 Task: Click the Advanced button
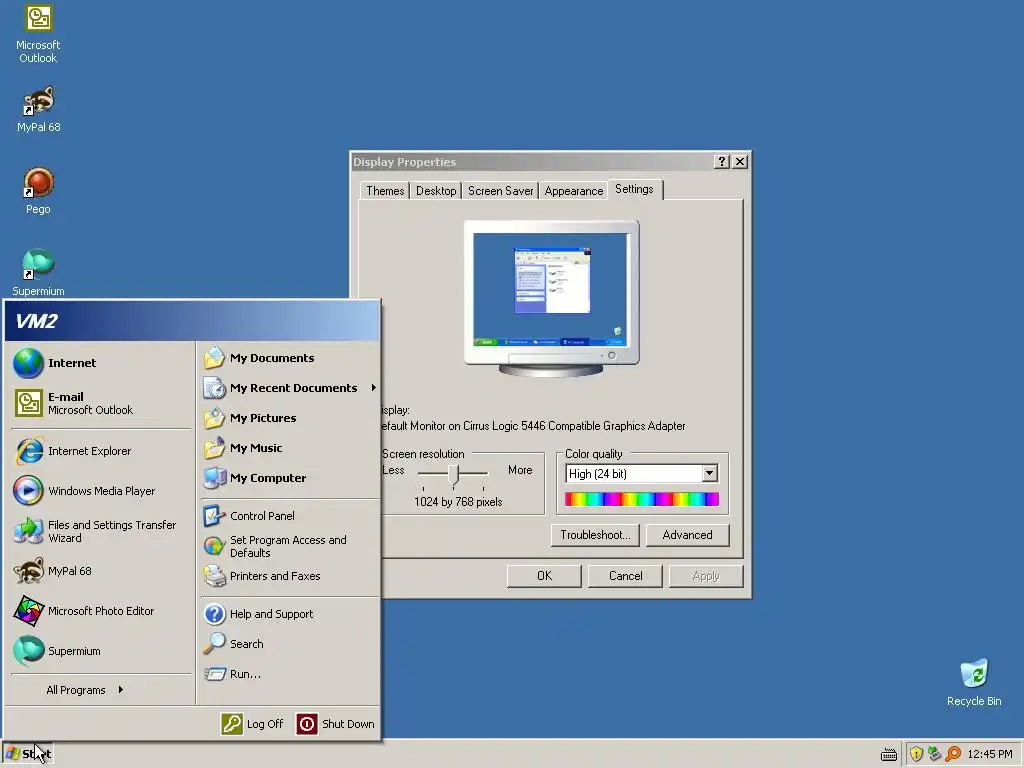(x=687, y=535)
